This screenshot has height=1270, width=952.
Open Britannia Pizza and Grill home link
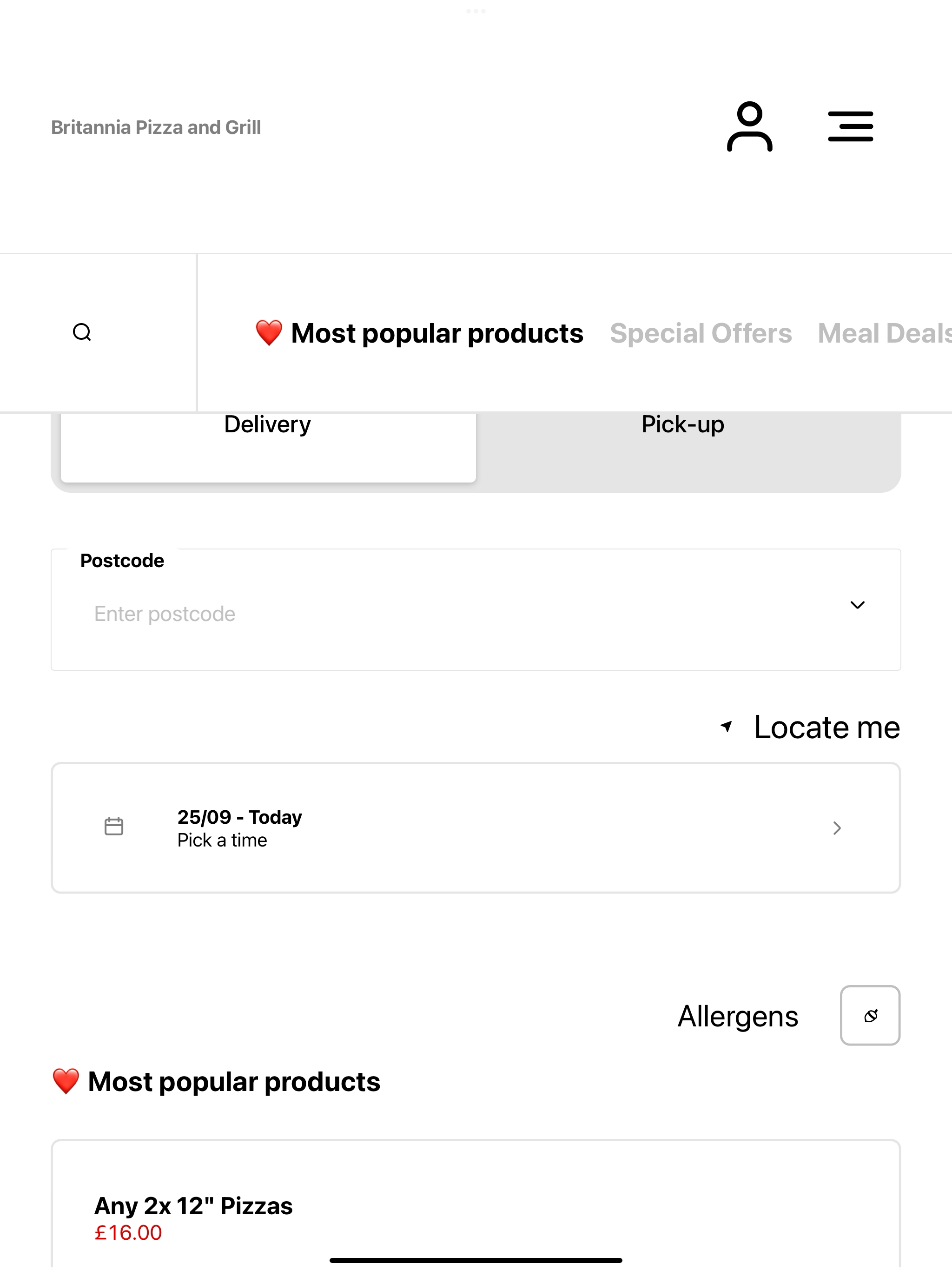(156, 127)
